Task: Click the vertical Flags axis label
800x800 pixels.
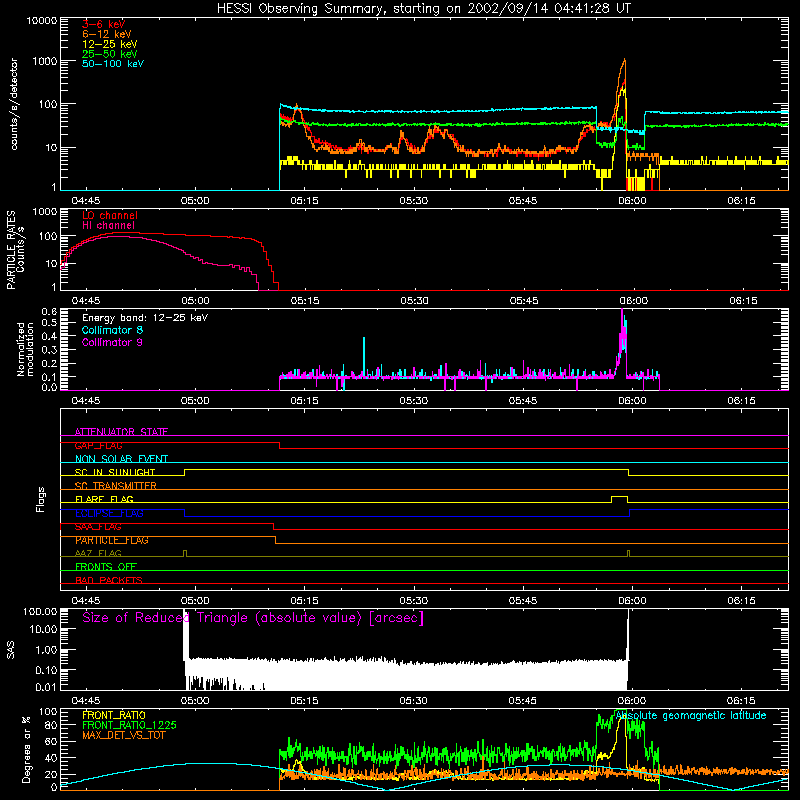Action: pos(41,499)
